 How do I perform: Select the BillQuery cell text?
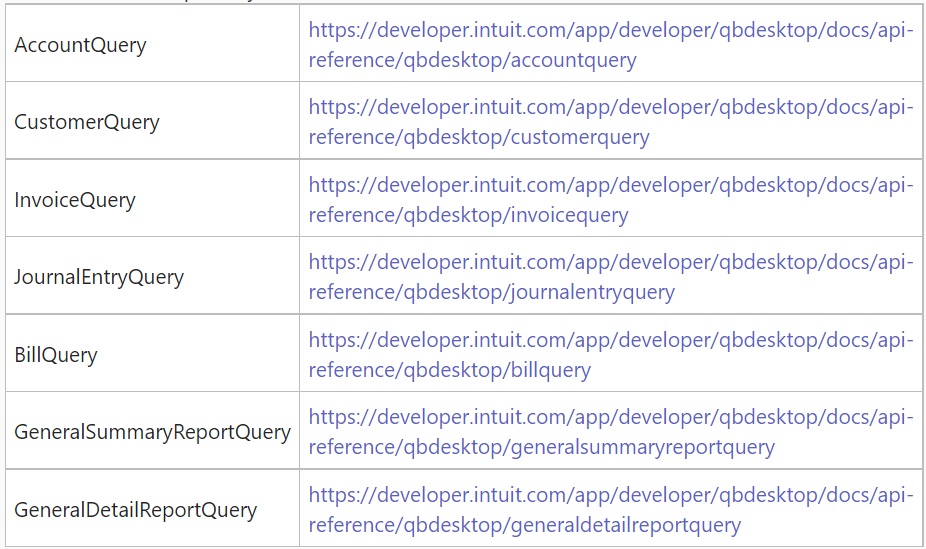[x=56, y=355]
